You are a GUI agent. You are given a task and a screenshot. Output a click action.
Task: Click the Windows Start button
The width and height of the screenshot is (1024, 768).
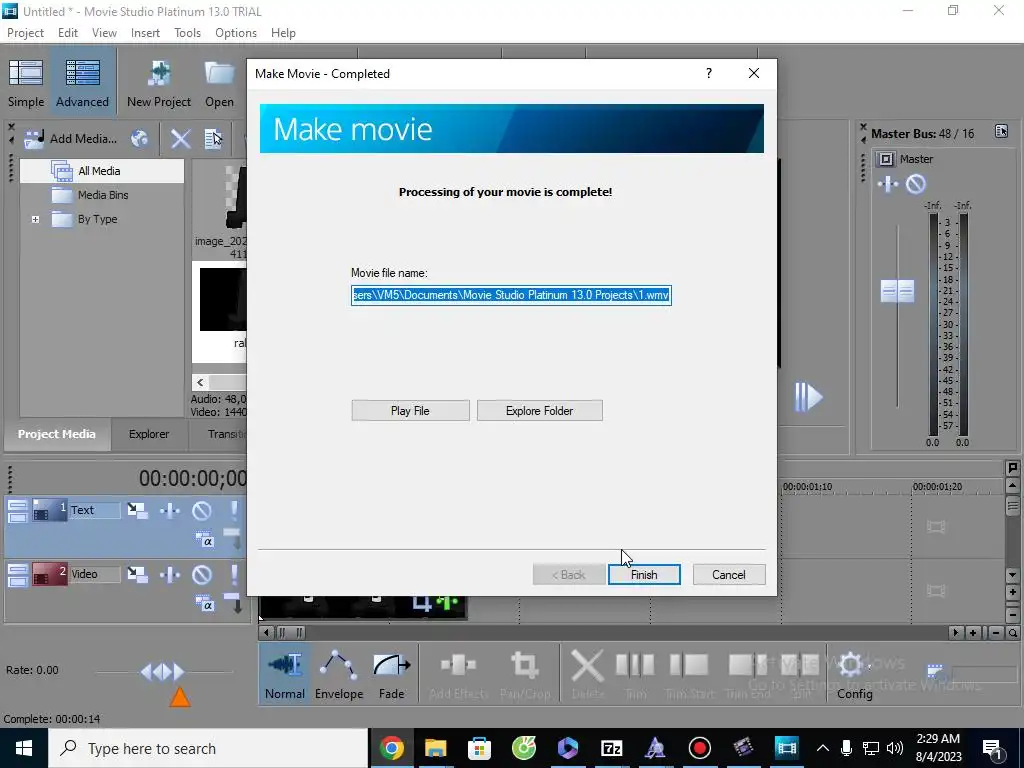(24, 748)
